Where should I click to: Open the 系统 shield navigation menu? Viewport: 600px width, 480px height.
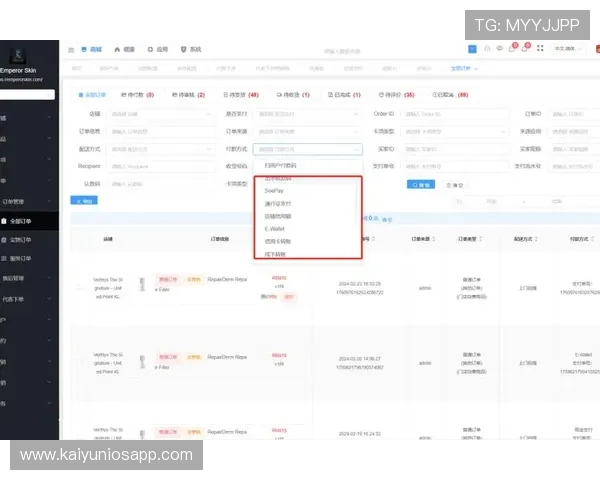(x=191, y=49)
